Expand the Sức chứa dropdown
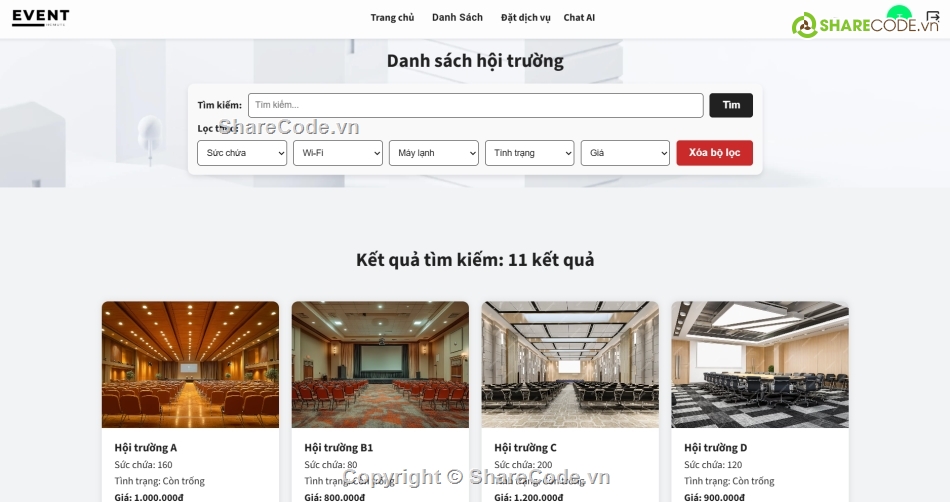Screen dimensions: 950x502 click(242, 153)
